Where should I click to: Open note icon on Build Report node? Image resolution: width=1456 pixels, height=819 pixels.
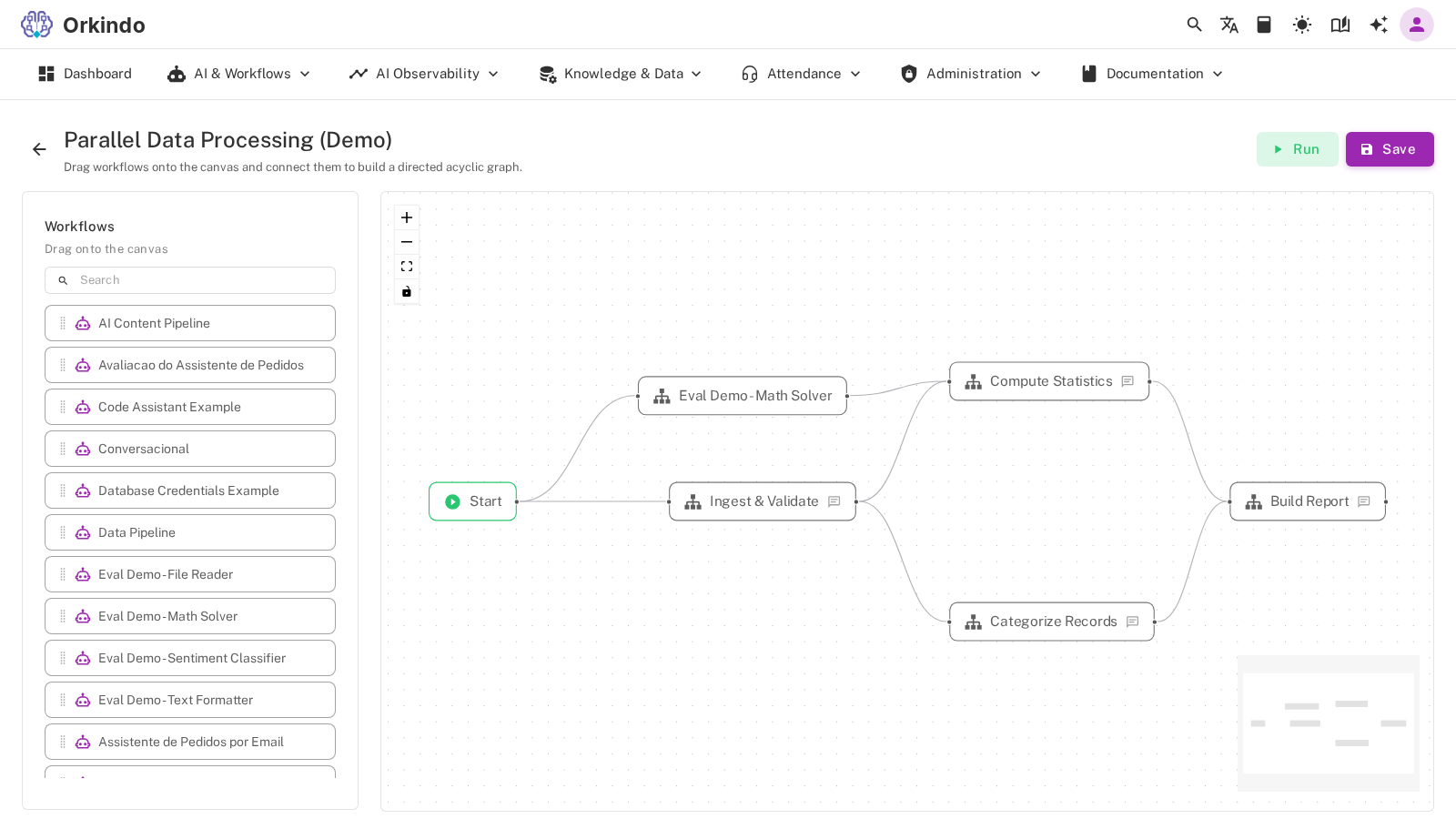tap(1363, 501)
